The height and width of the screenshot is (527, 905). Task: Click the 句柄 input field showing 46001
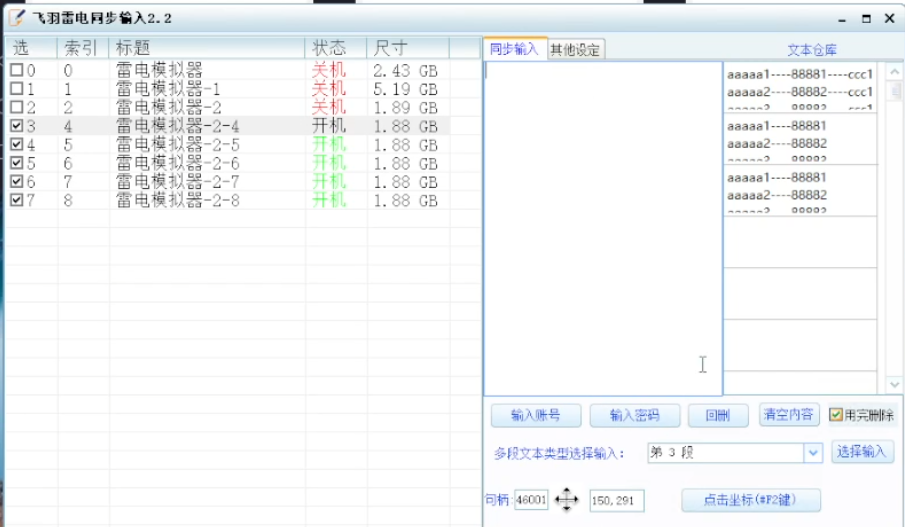pyautogui.click(x=530, y=500)
